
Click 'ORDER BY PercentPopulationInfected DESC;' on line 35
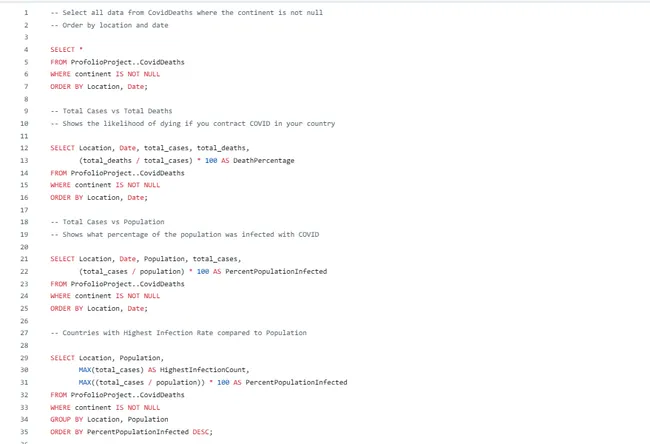click(131, 432)
